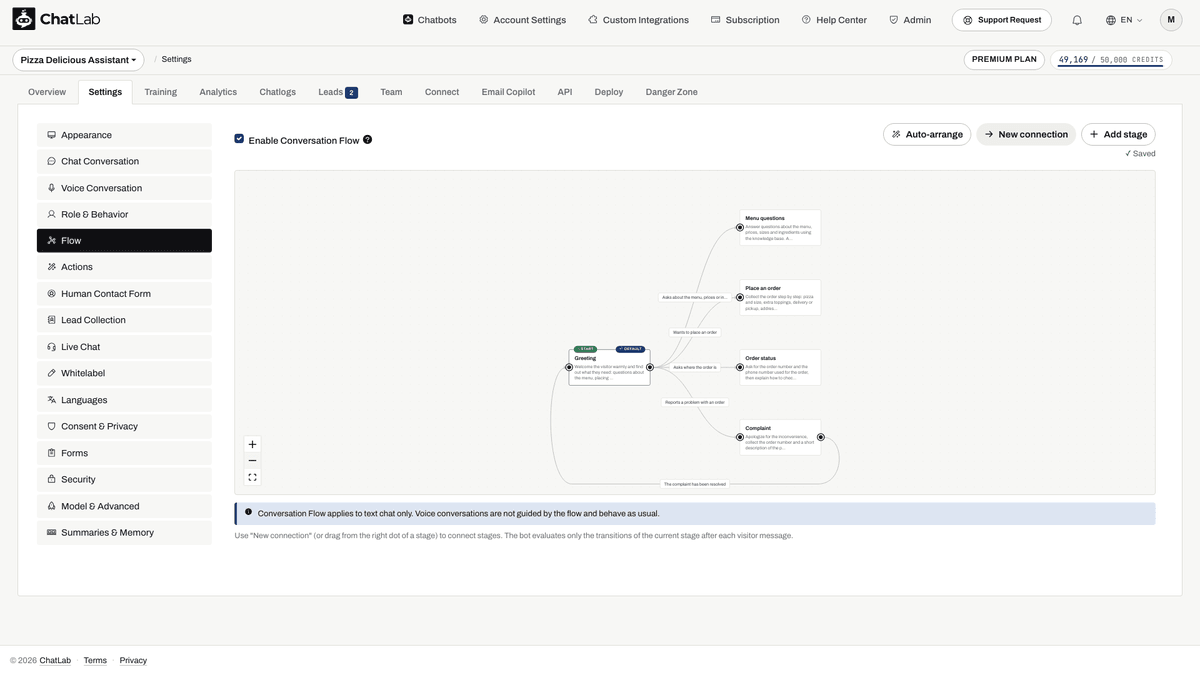The image size is (1200, 675).
Task: Click the left connection dot on Complaint stage
Action: coord(740,437)
